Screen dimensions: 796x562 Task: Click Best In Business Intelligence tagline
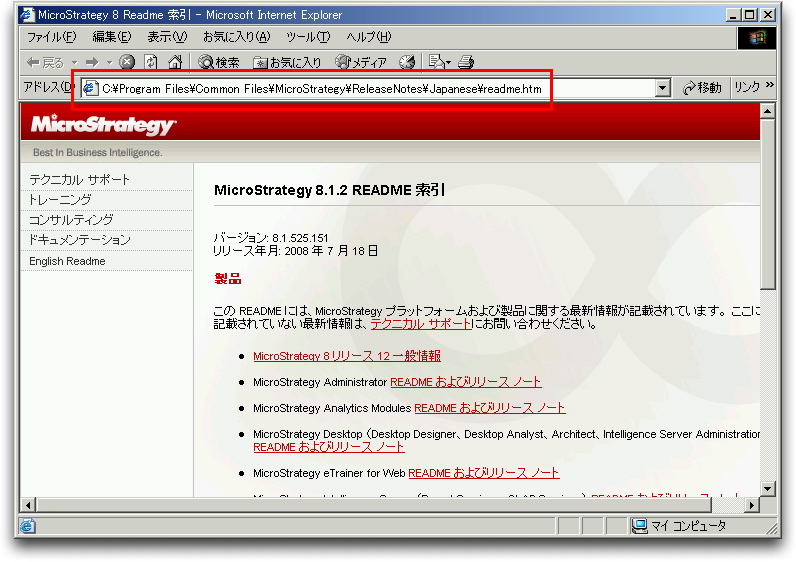pos(97,152)
